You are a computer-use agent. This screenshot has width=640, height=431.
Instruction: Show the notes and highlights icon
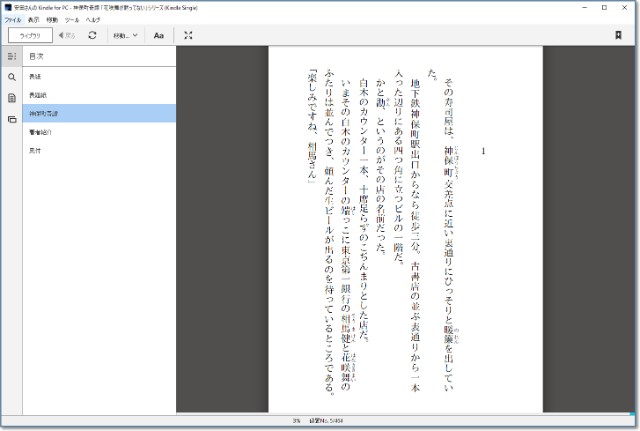click(12, 98)
